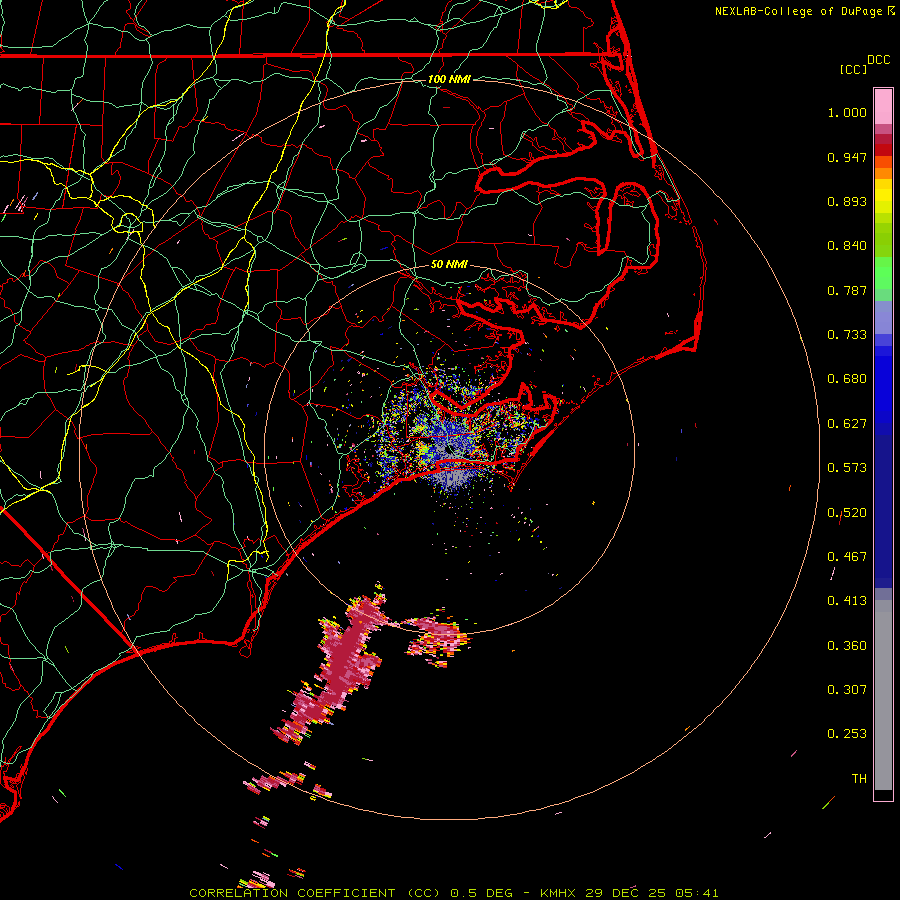The width and height of the screenshot is (900, 900).
Task: Click the radar site center in gray clutter
Action: [x=448, y=448]
